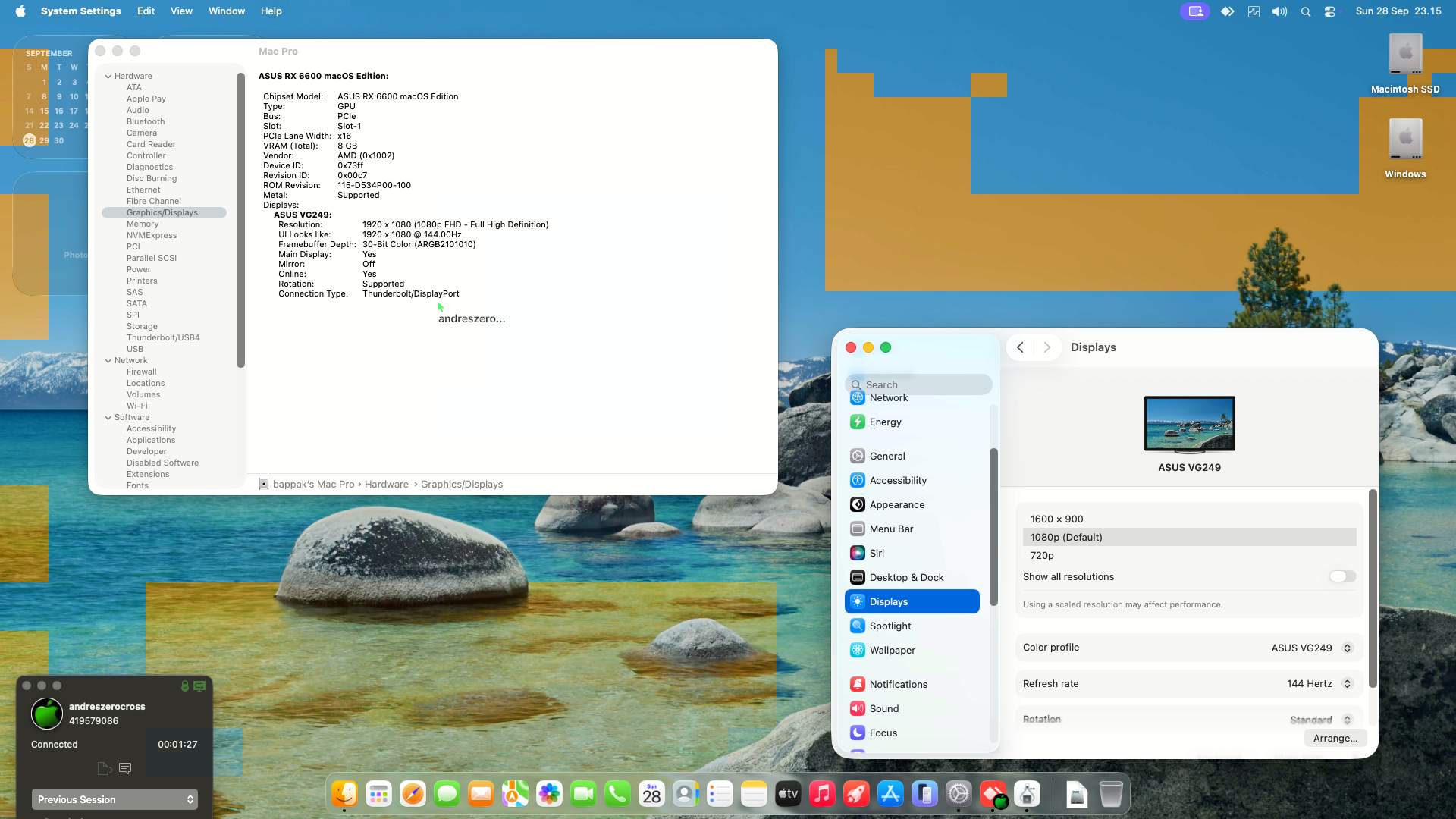Open the System Settings app menu
The width and height of the screenshot is (1456, 819).
[81, 11]
